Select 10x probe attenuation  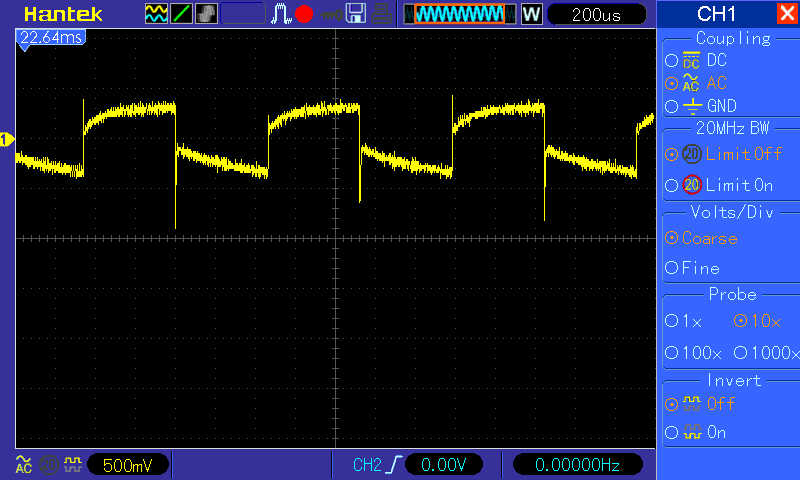tap(740, 321)
